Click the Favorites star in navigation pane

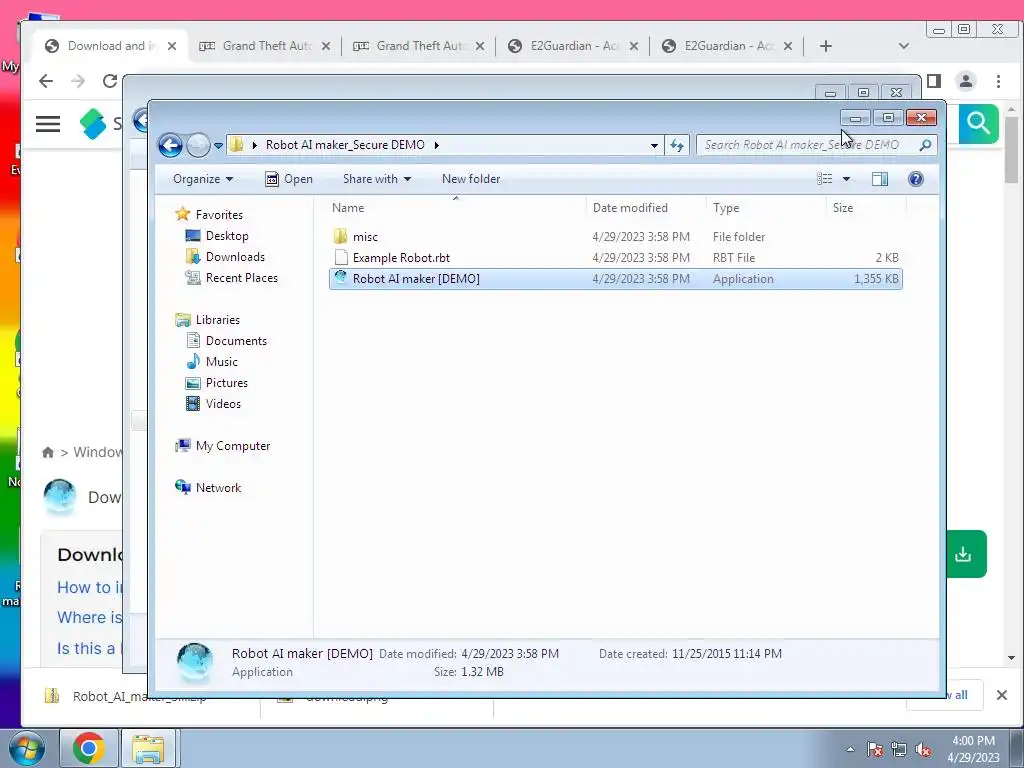[182, 214]
